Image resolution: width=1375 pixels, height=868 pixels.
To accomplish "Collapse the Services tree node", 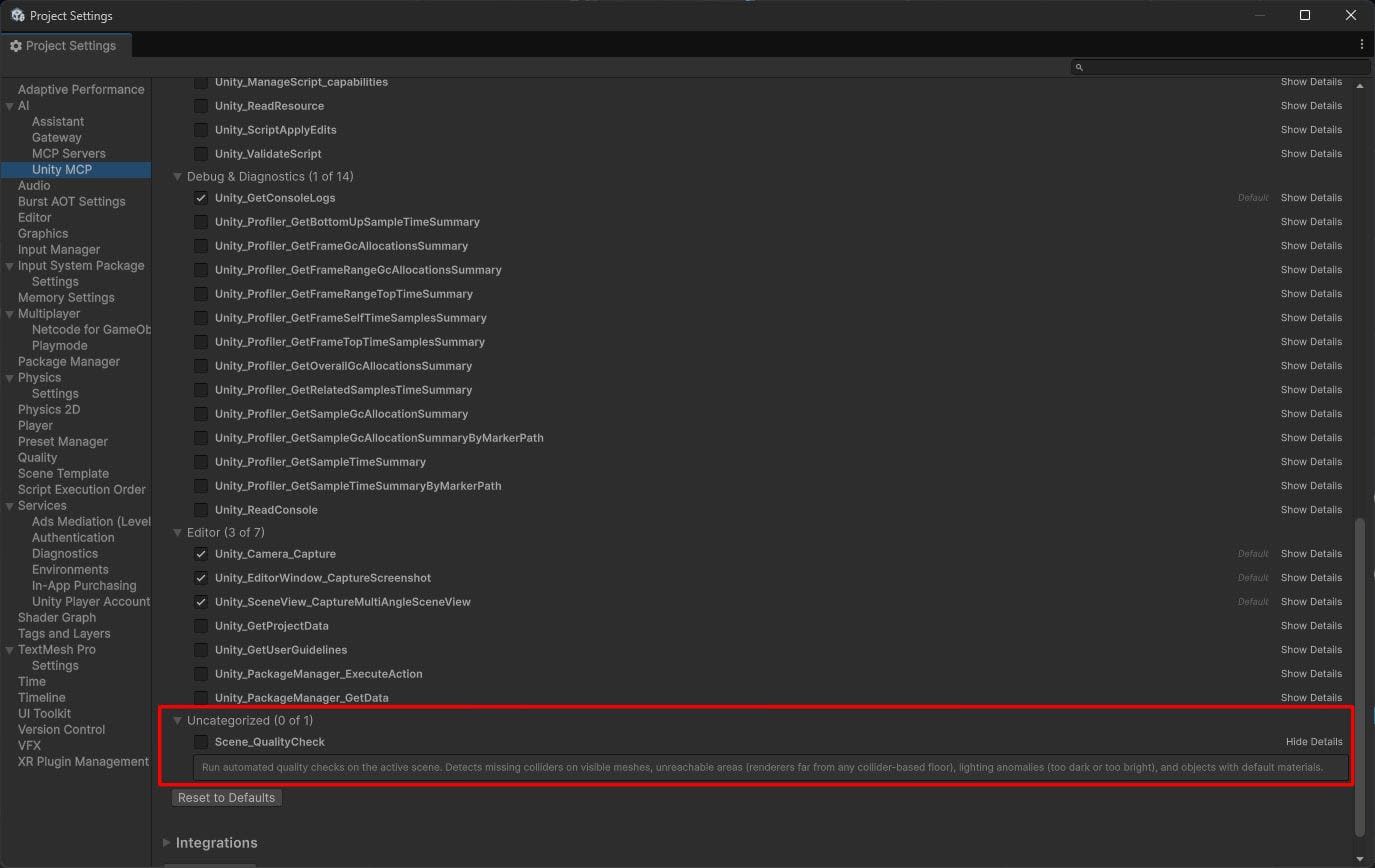I will (x=9, y=506).
